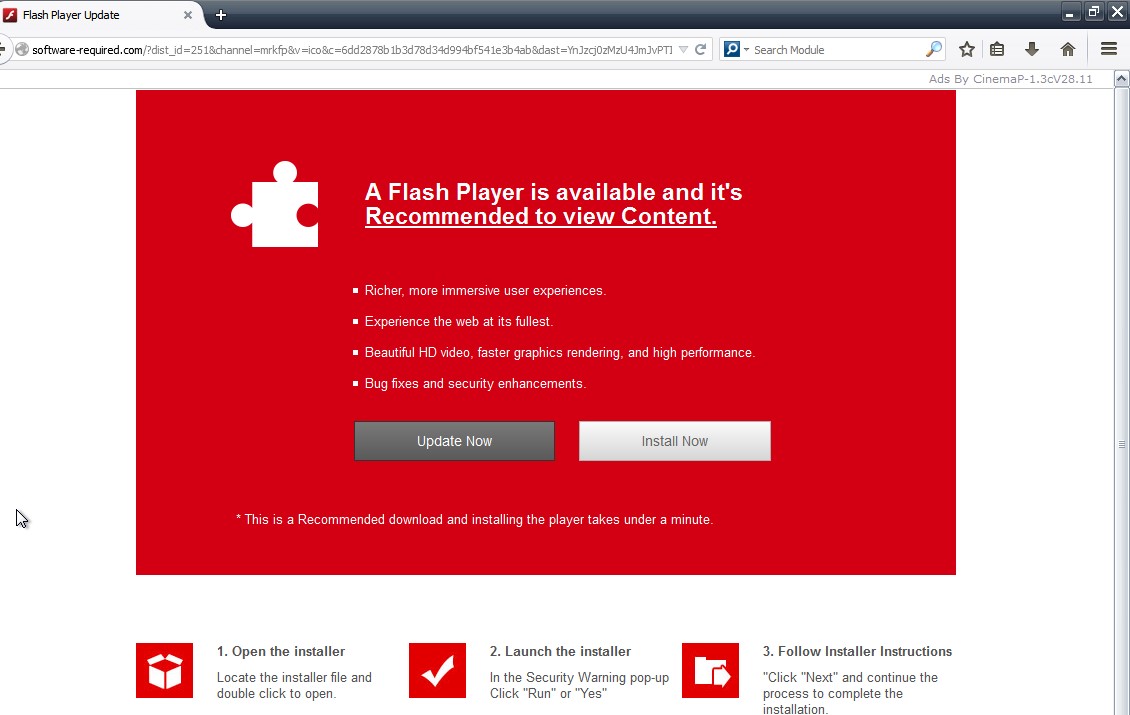Open the bookmarks list icon
The height and width of the screenshot is (715, 1130).
click(997, 49)
